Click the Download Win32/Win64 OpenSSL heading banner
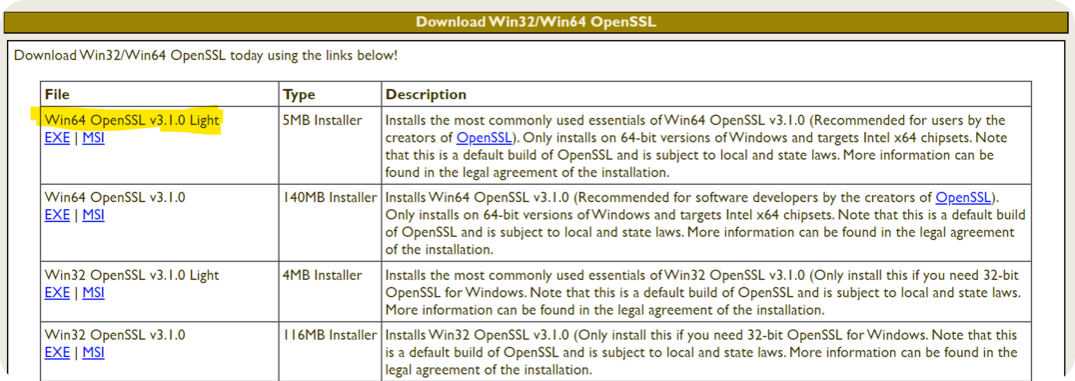1075x381 pixels. (537, 22)
